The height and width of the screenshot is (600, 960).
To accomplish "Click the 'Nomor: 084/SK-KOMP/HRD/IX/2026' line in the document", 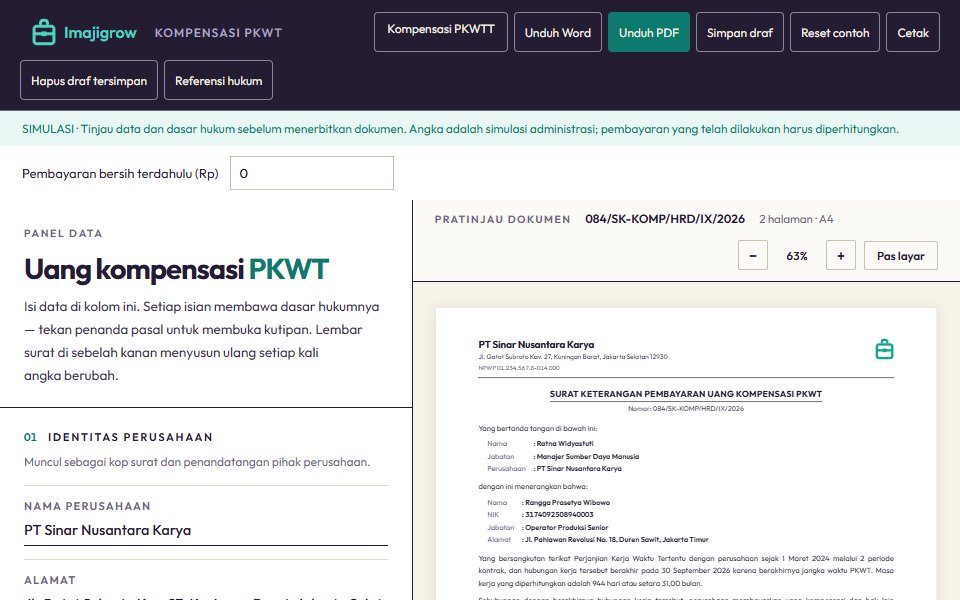I will [686, 408].
